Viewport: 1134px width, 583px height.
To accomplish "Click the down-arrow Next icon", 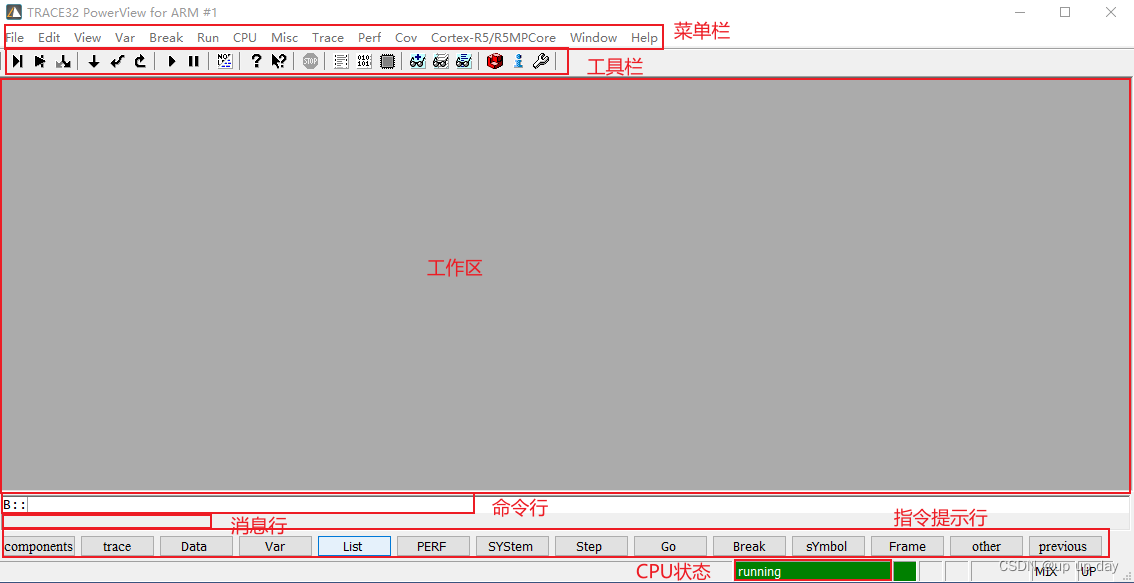I will [x=93, y=61].
